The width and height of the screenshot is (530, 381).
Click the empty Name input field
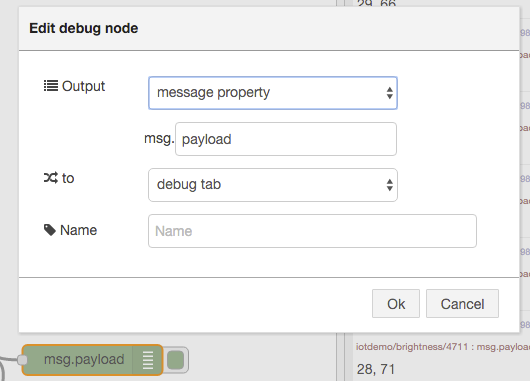(312, 231)
